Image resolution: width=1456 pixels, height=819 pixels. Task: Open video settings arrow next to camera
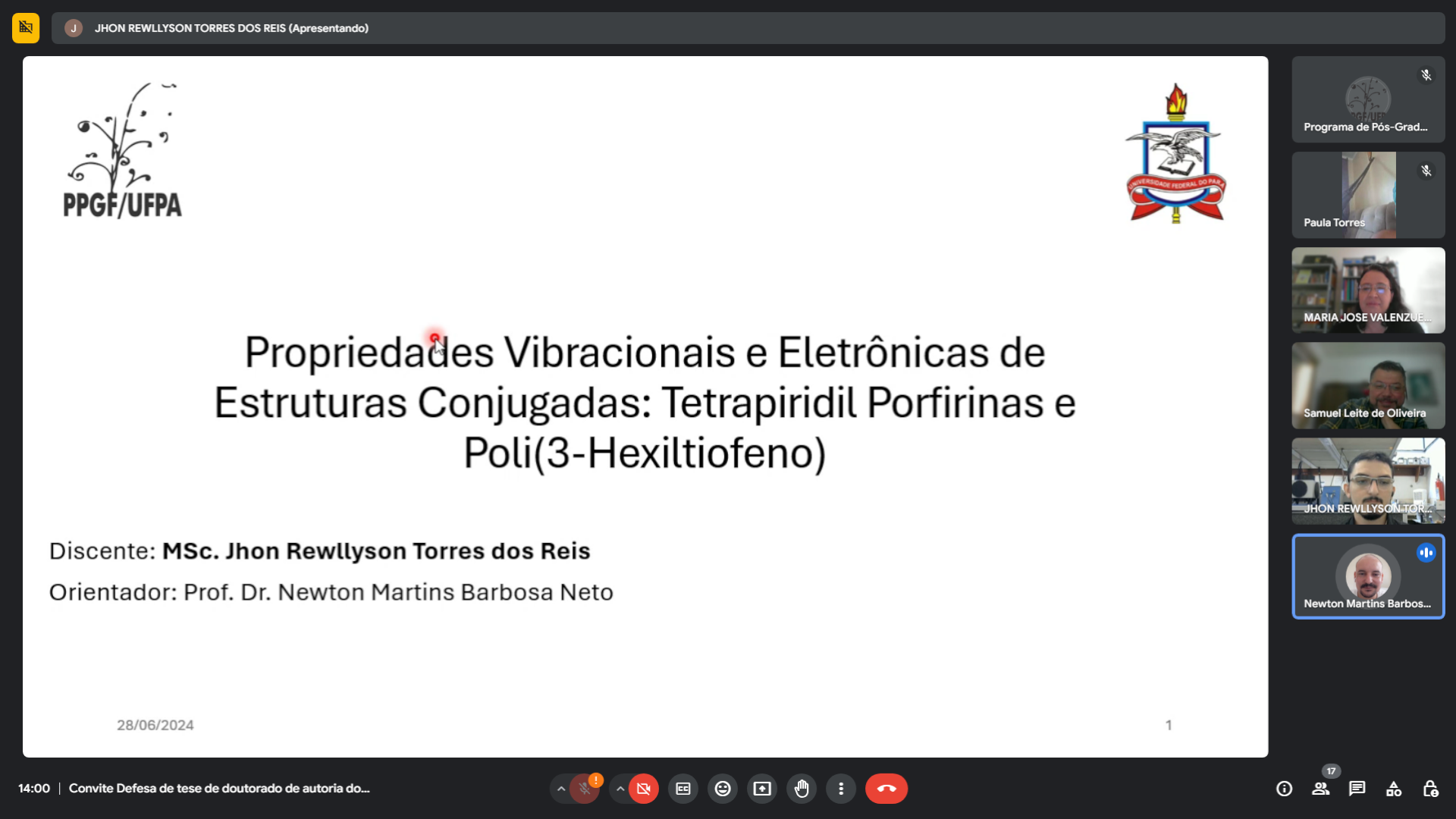point(620,789)
